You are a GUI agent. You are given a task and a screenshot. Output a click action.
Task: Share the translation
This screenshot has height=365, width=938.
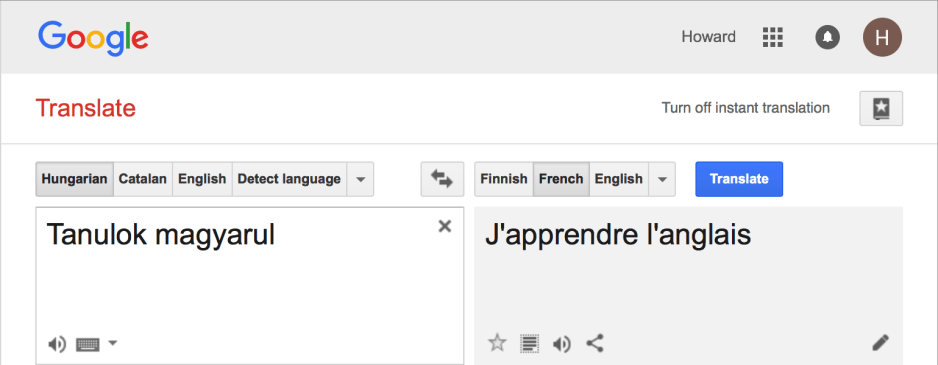[x=594, y=343]
